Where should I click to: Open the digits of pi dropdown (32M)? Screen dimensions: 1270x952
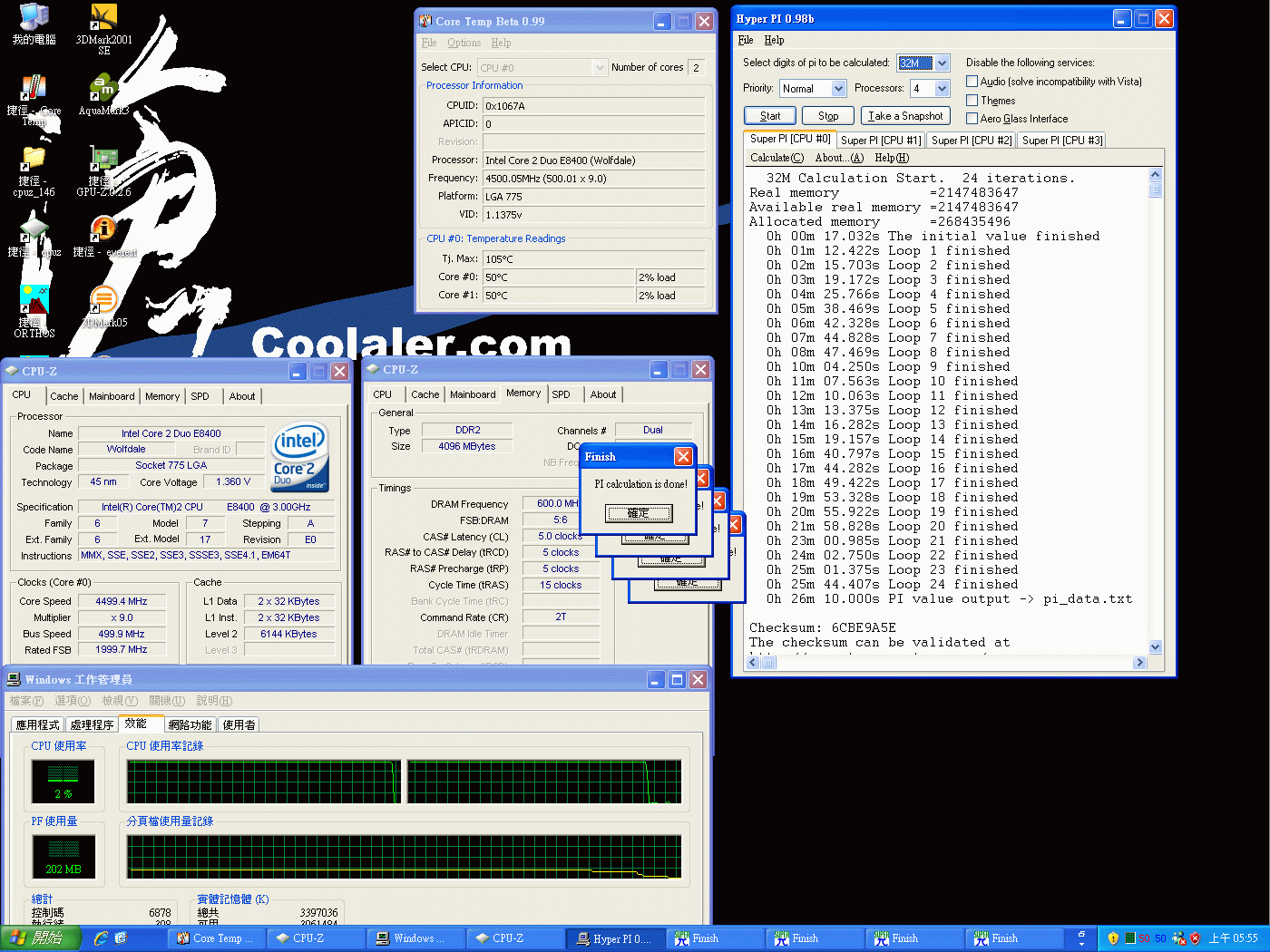[x=943, y=63]
